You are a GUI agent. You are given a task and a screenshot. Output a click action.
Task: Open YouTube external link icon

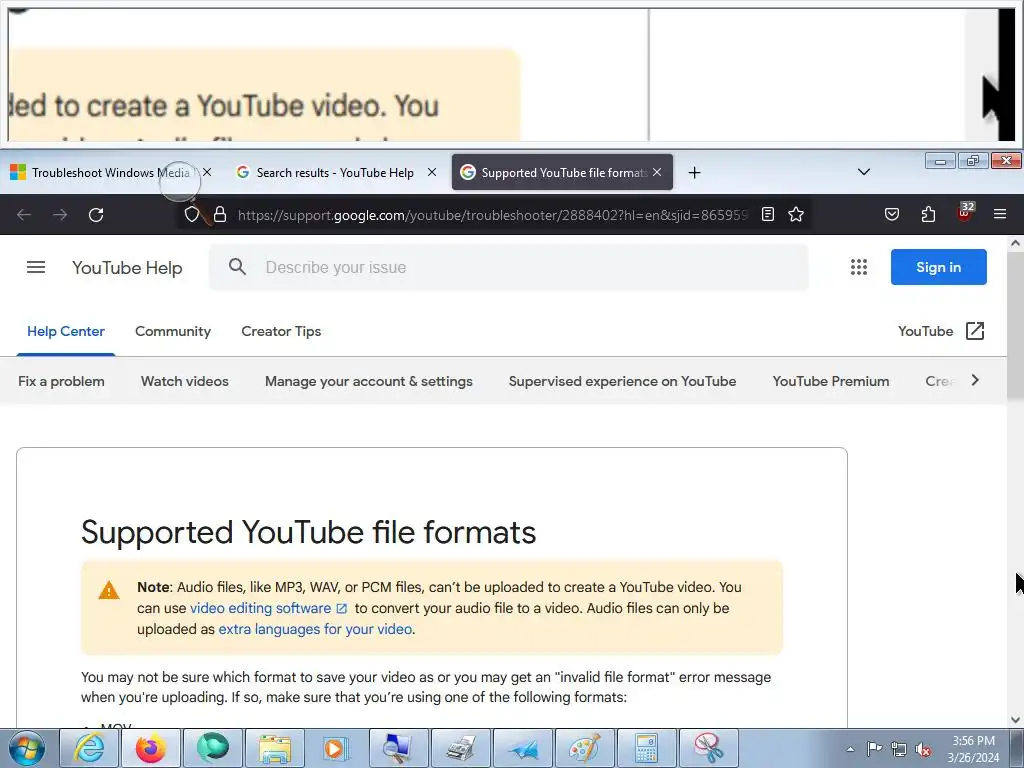pos(974,331)
